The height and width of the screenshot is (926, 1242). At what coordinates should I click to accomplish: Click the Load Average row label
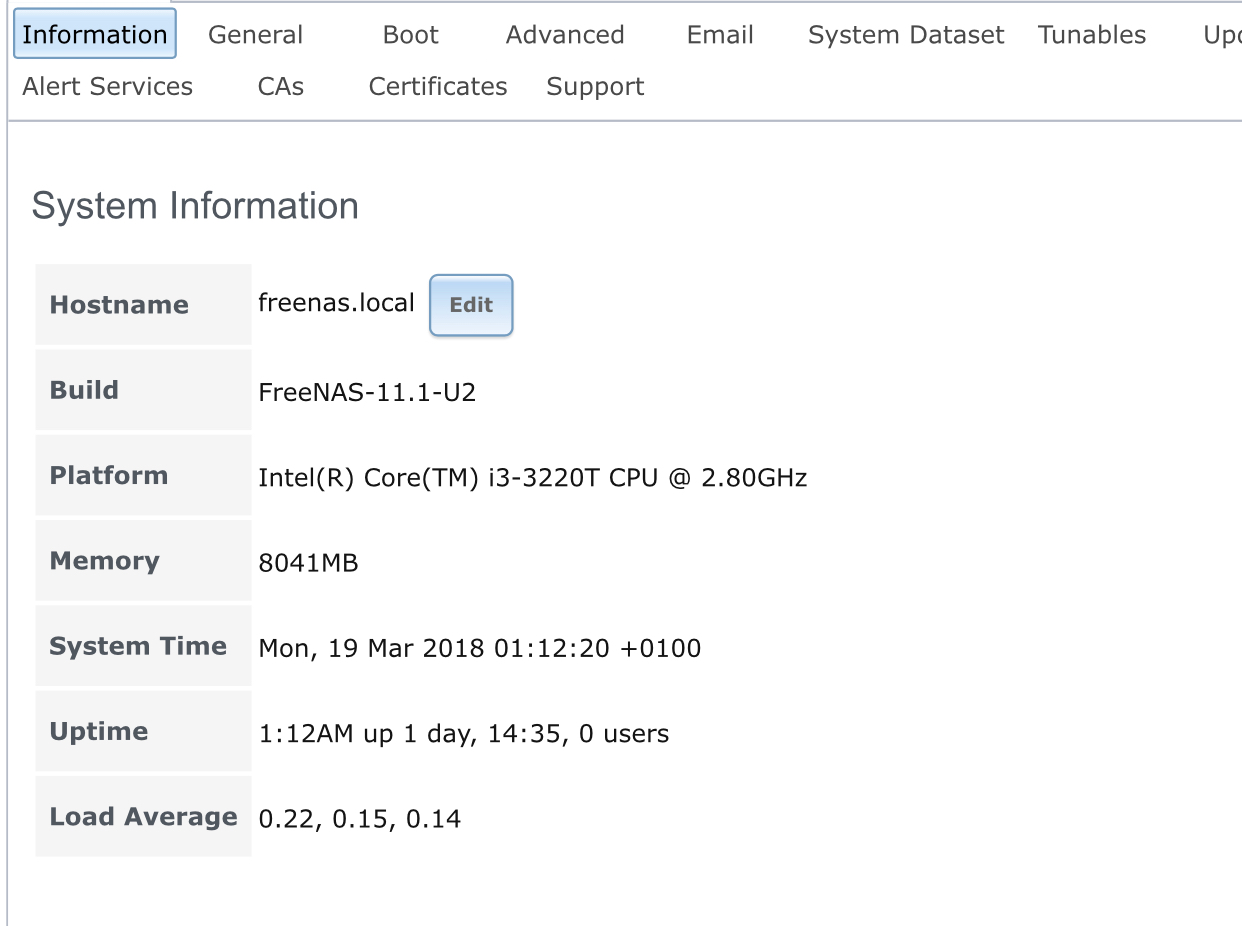coord(144,817)
